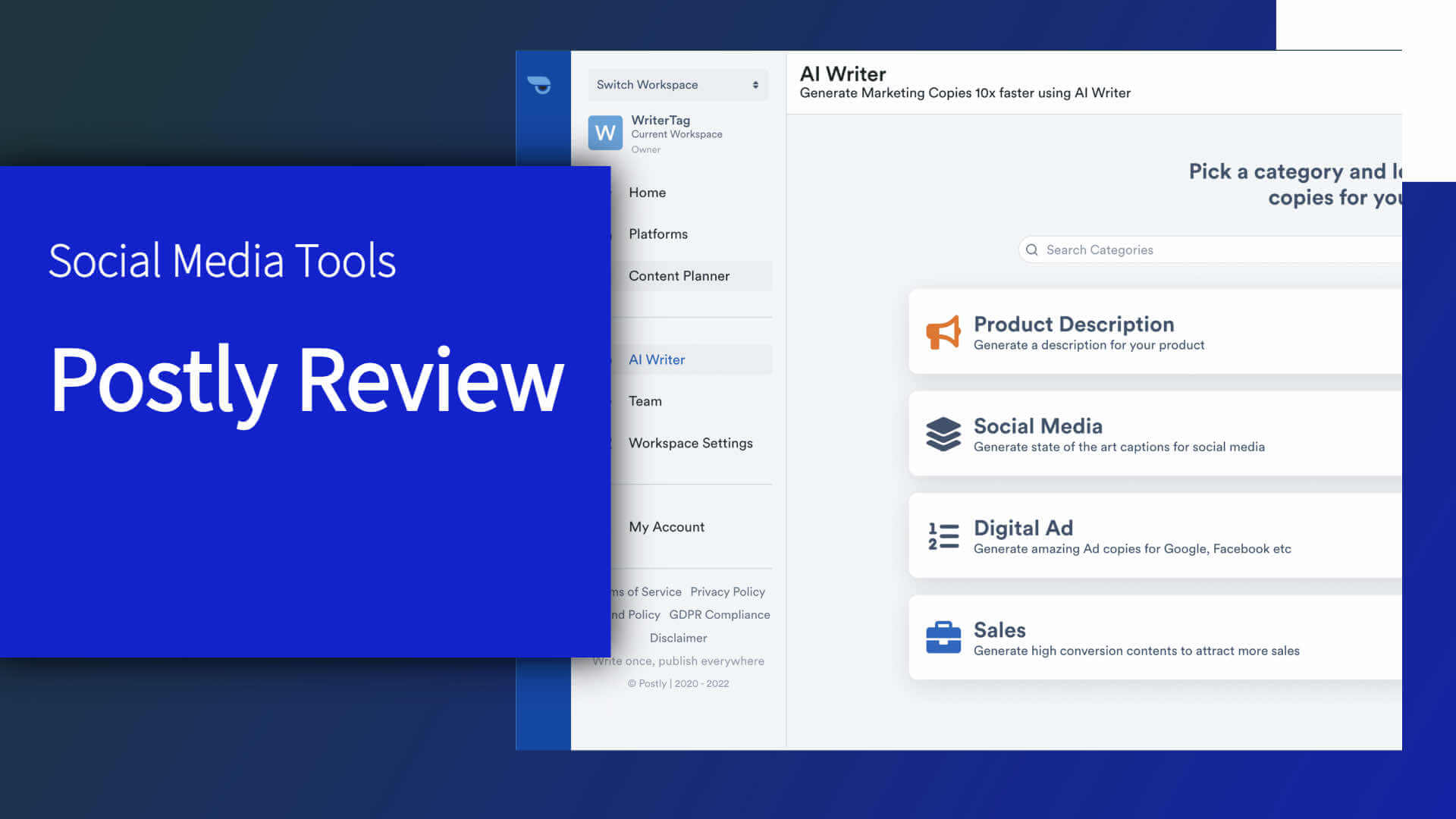Open the Product Description category
Viewport: 1456px width, 819px height.
click(x=1155, y=331)
